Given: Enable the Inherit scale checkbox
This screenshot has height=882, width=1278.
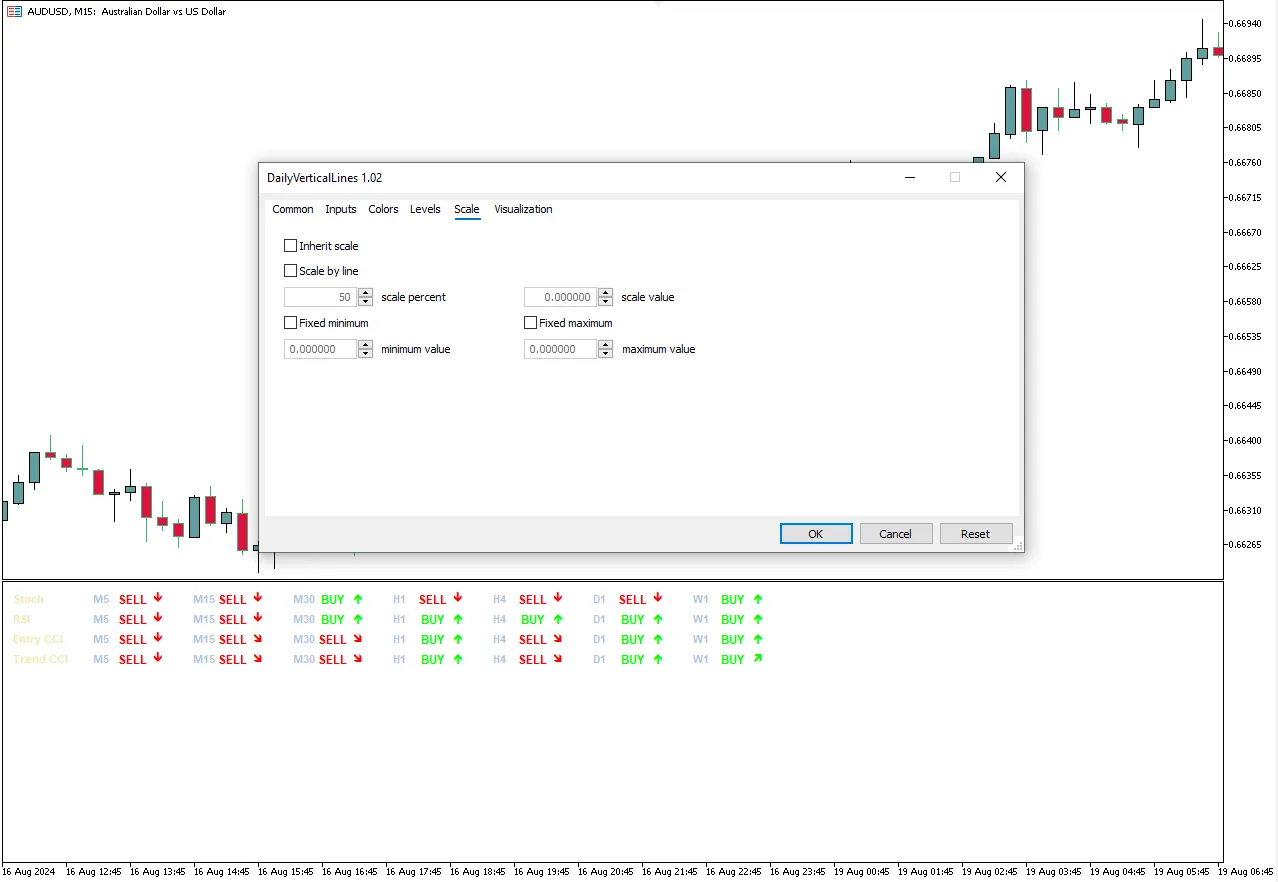Looking at the screenshot, I should [x=291, y=246].
